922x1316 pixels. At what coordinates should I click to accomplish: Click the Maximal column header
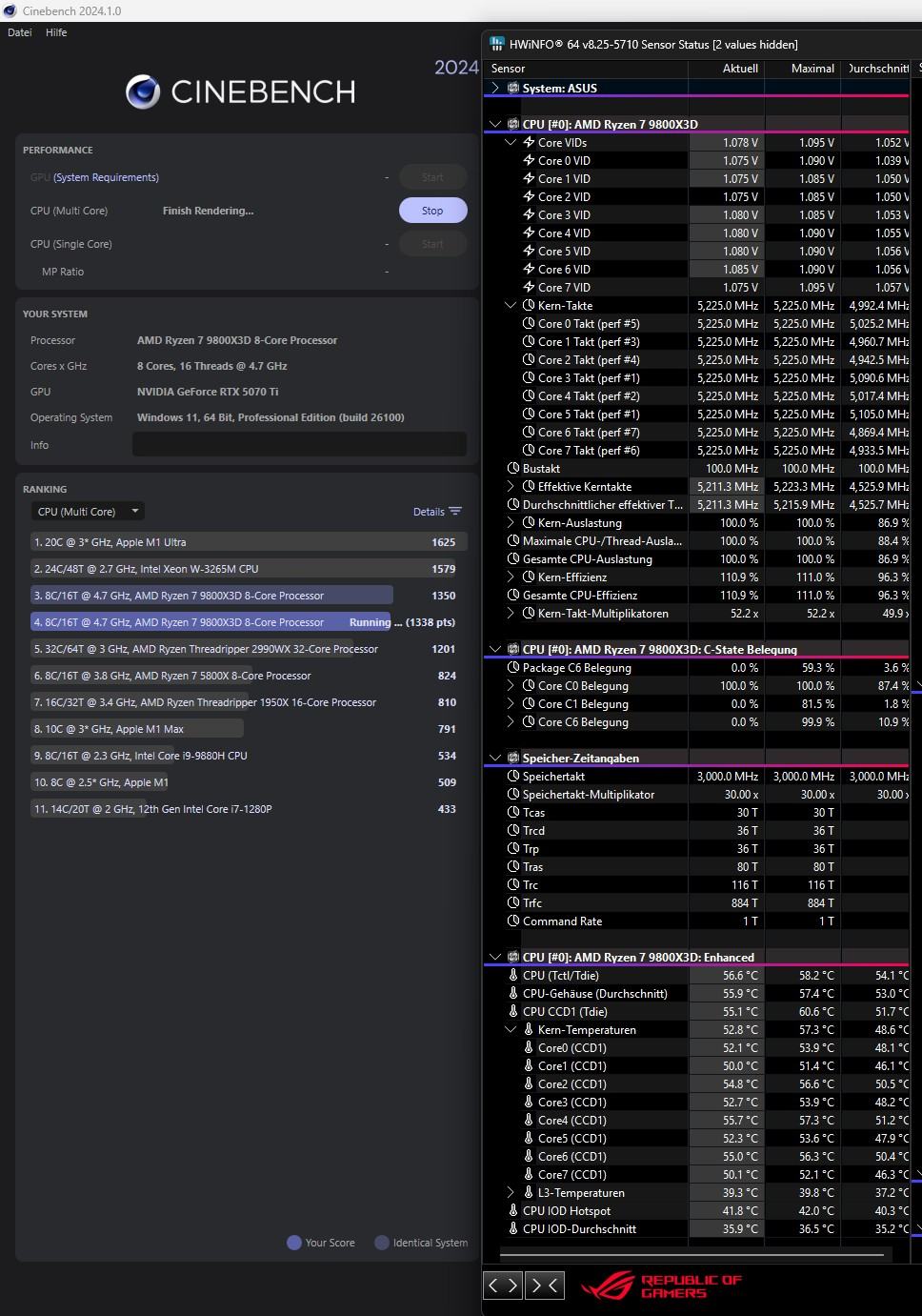pyautogui.click(x=803, y=69)
